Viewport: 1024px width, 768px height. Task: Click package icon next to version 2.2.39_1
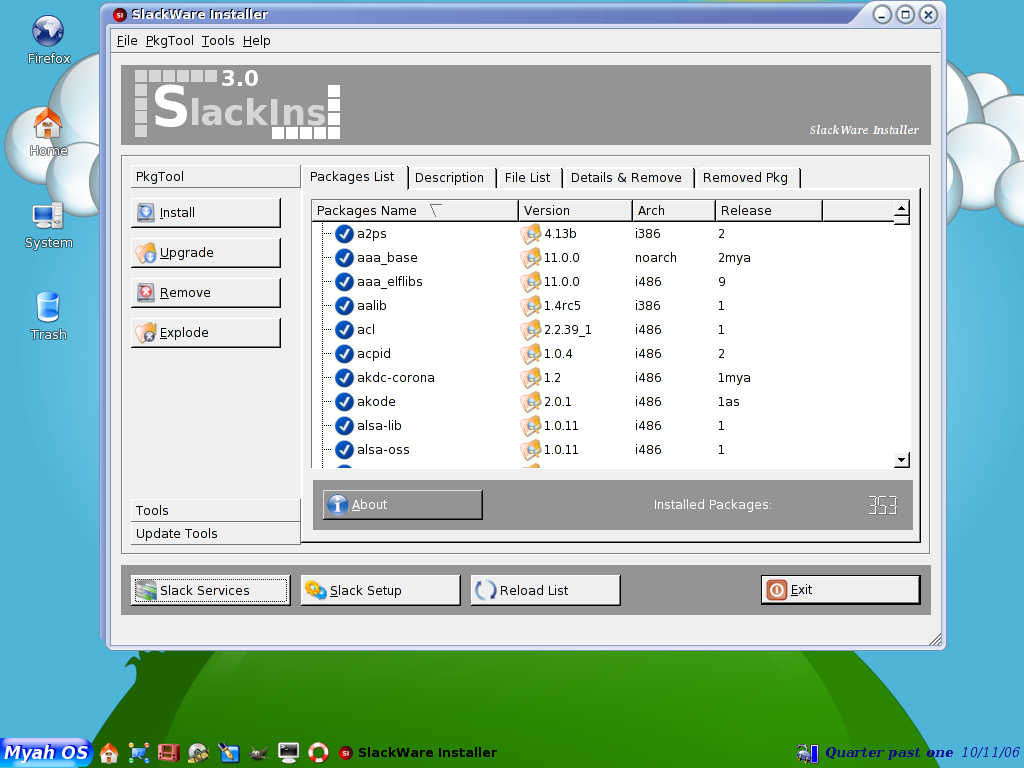tap(531, 330)
